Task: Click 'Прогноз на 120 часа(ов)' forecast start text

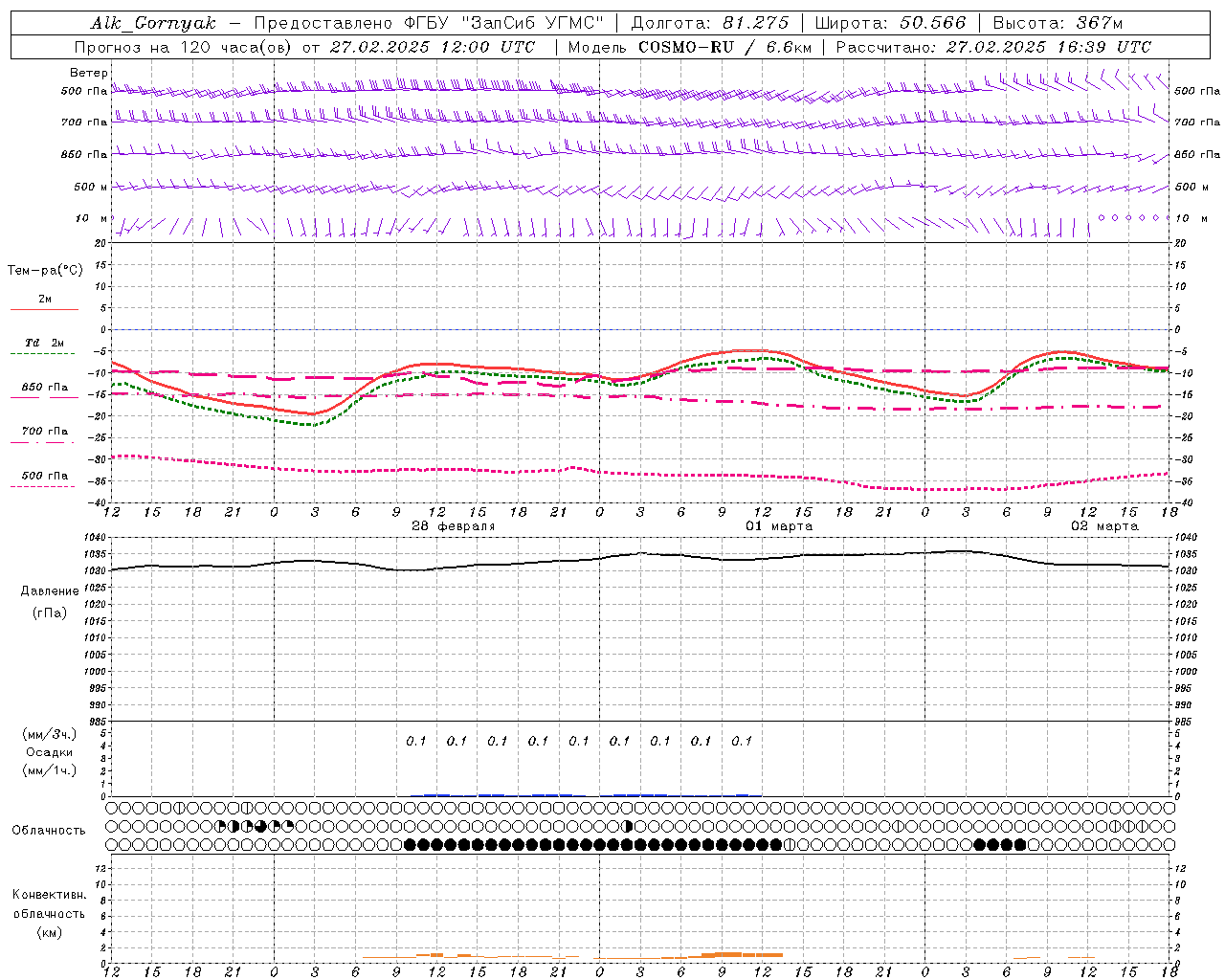Action: pos(184,47)
